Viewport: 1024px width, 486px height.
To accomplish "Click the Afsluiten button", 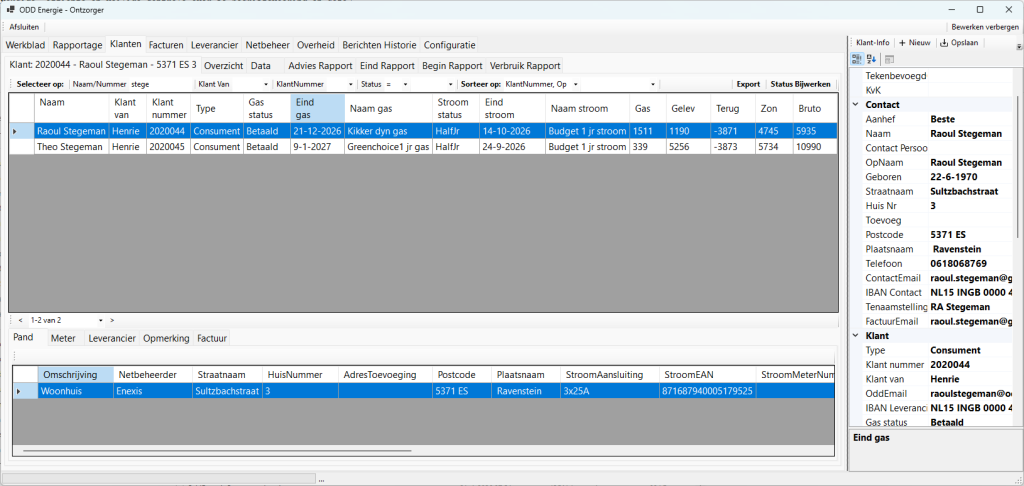I will pyautogui.click(x=24, y=27).
